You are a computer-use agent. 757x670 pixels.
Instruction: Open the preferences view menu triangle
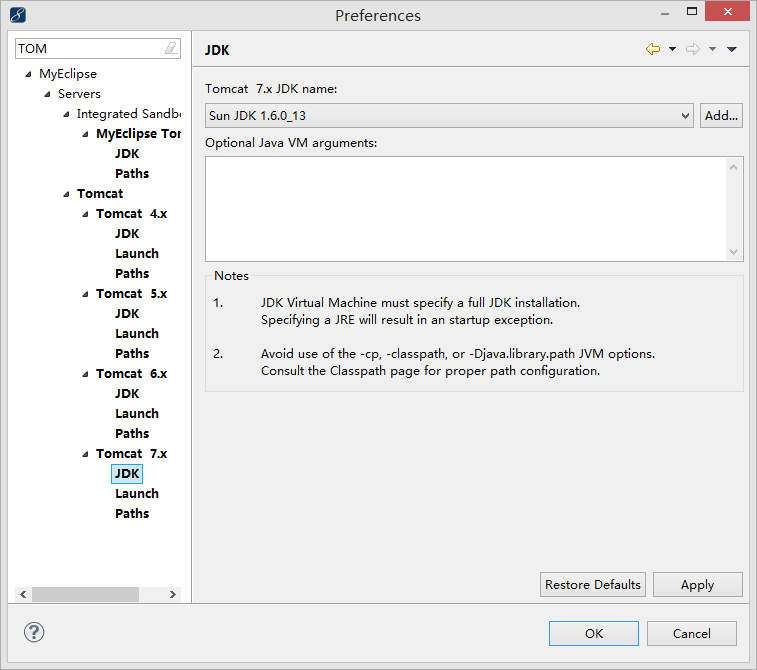731,49
